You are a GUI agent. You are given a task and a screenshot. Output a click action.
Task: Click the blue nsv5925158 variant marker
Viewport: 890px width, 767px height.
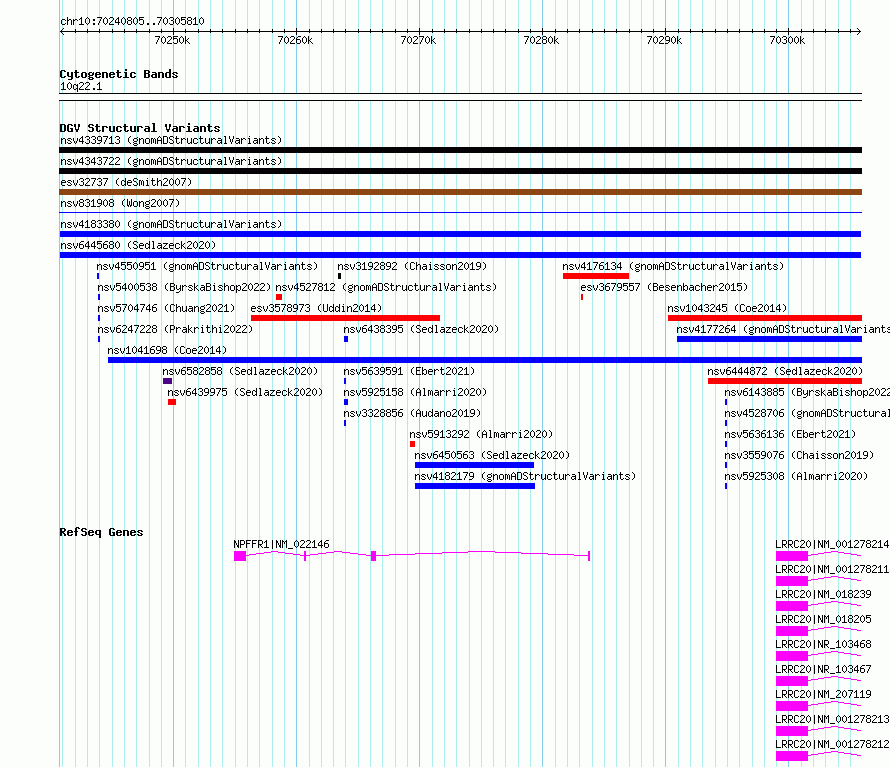click(x=346, y=402)
